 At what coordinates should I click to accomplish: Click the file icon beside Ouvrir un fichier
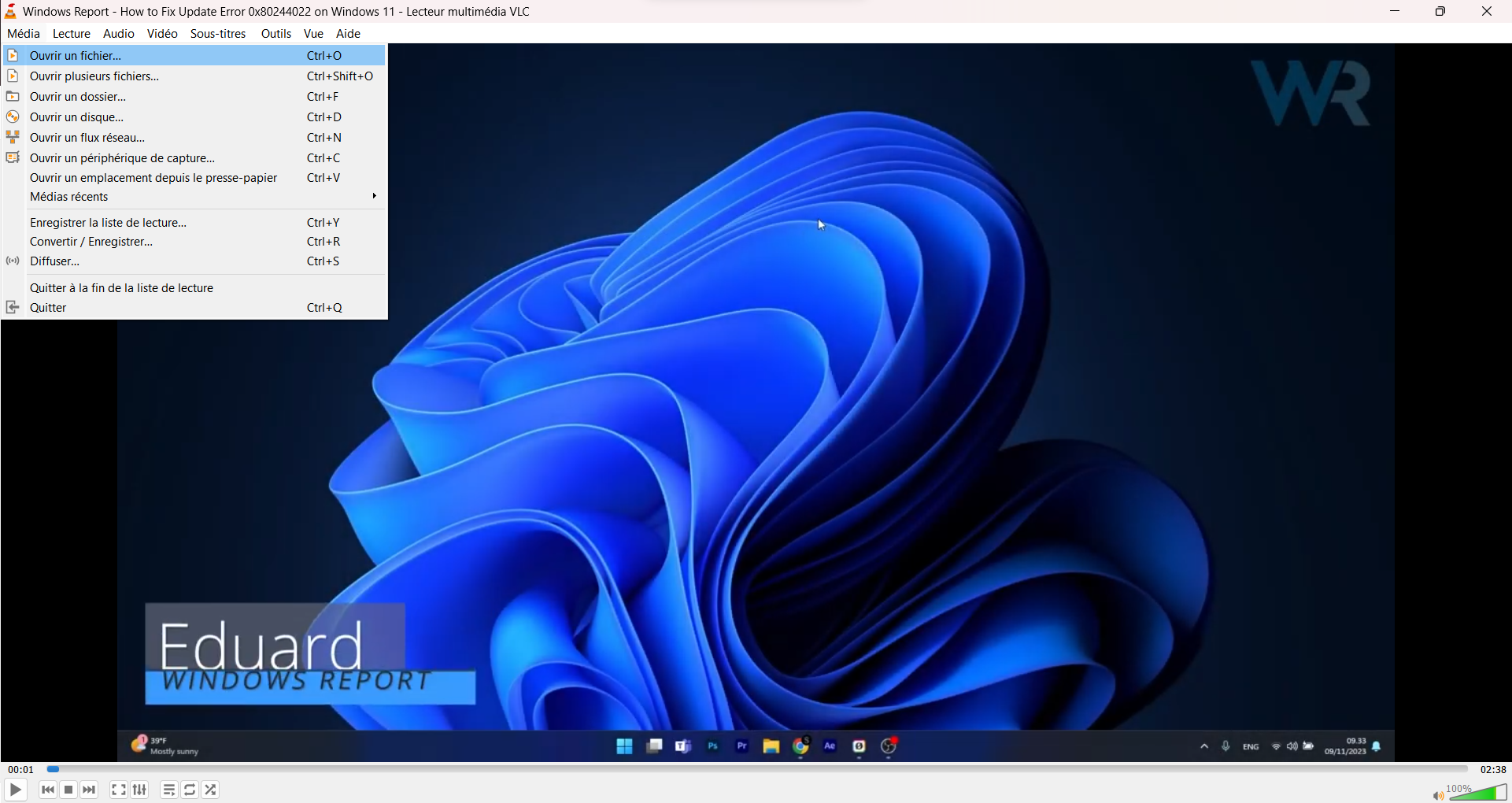(x=13, y=55)
